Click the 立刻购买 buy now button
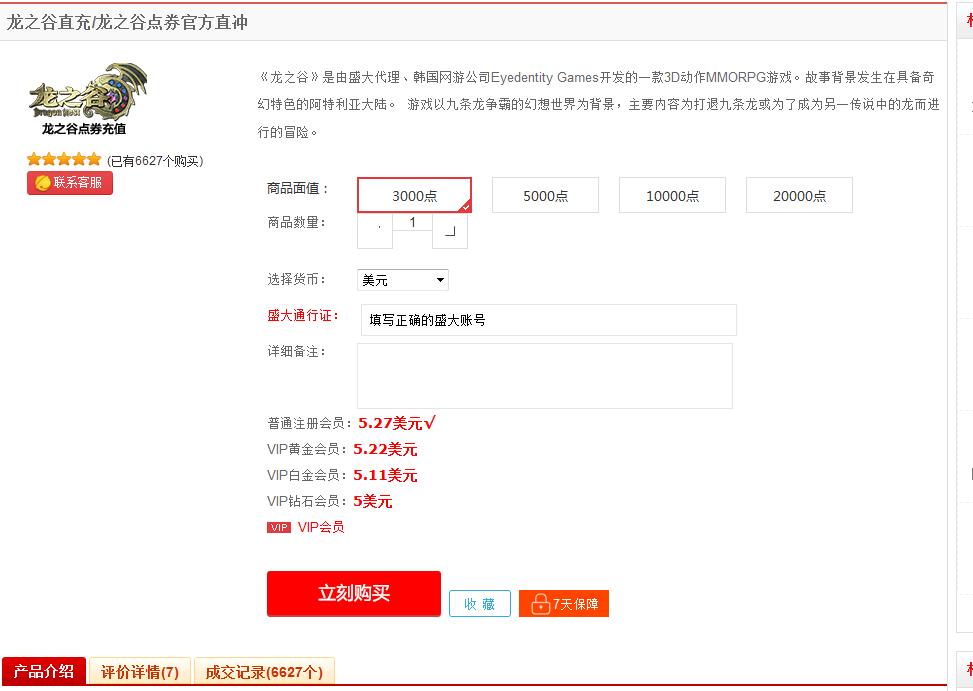Screen dimensions: 973x691 point(354,594)
